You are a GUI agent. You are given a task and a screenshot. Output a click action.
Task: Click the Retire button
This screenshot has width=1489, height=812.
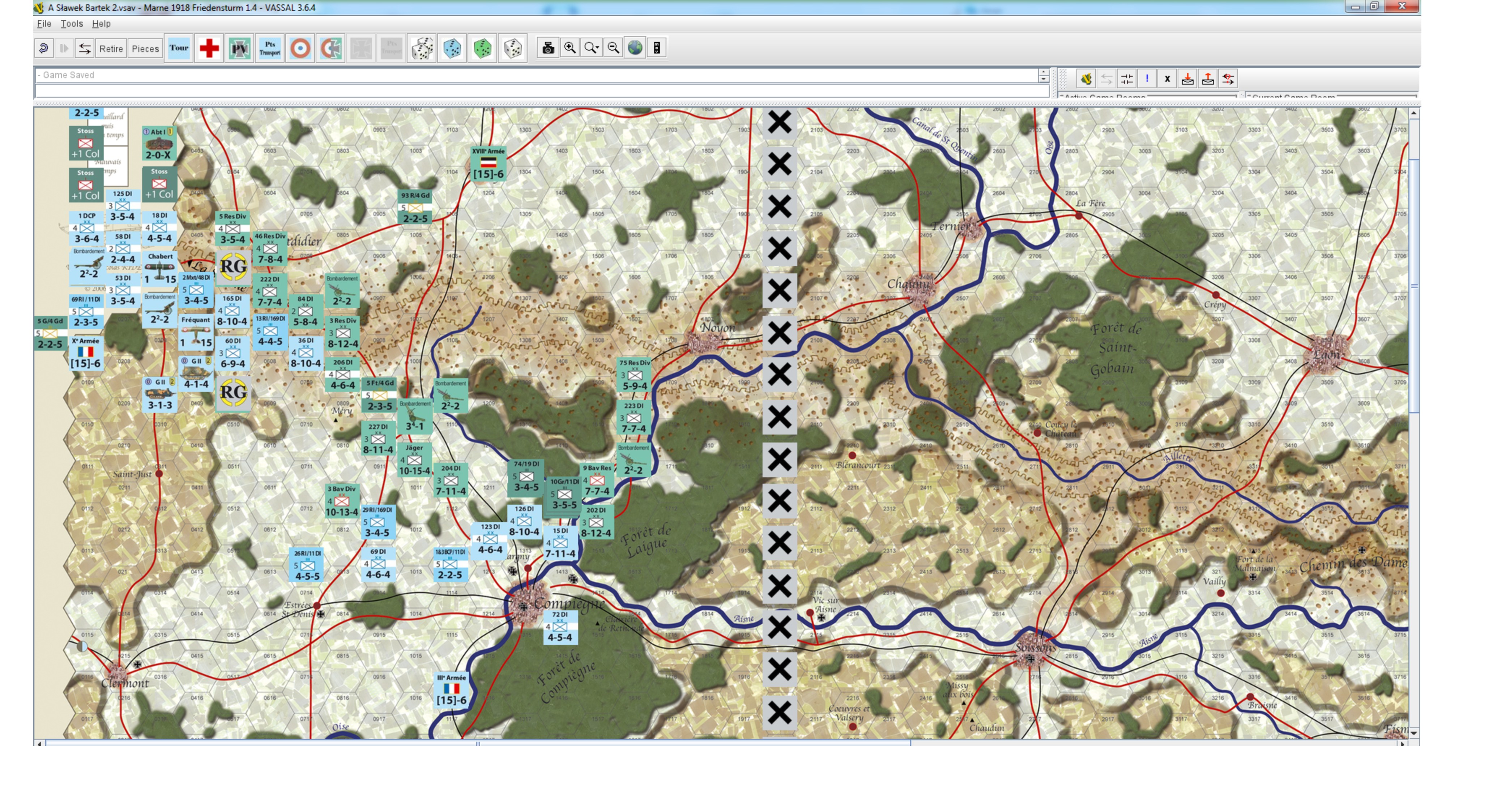click(x=111, y=48)
